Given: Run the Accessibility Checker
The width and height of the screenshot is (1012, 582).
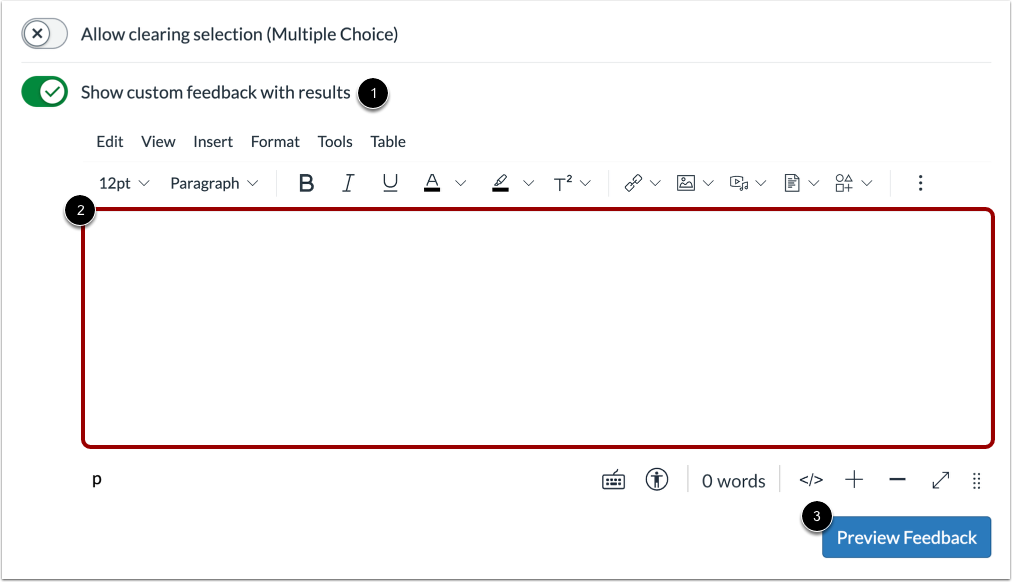Looking at the screenshot, I should (657, 480).
